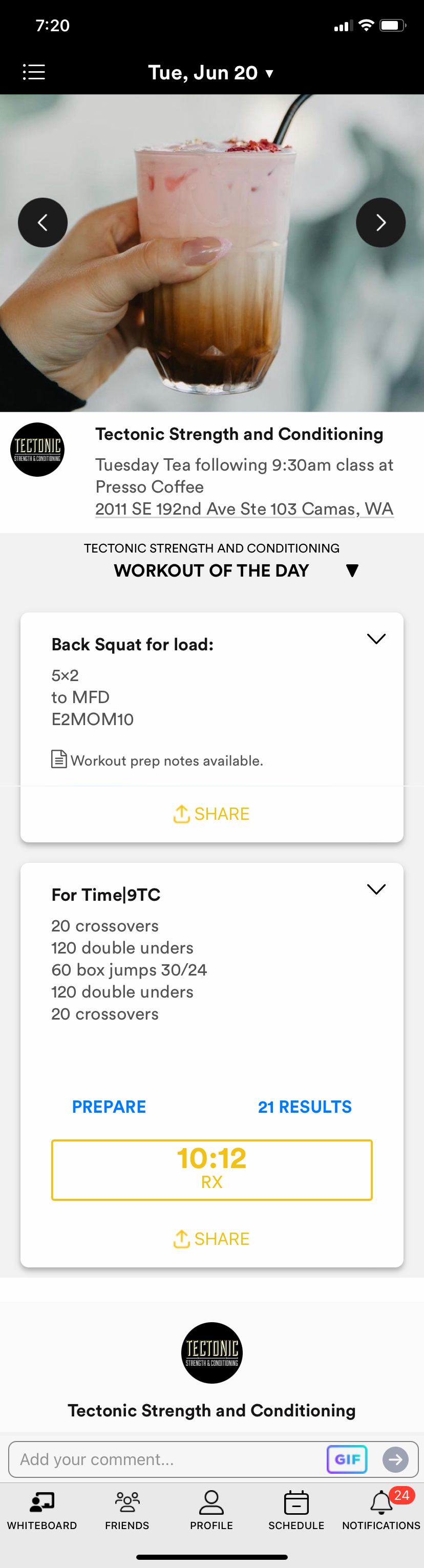424x1568 pixels.
Task: Send comment with the arrow button
Action: 395,1459
